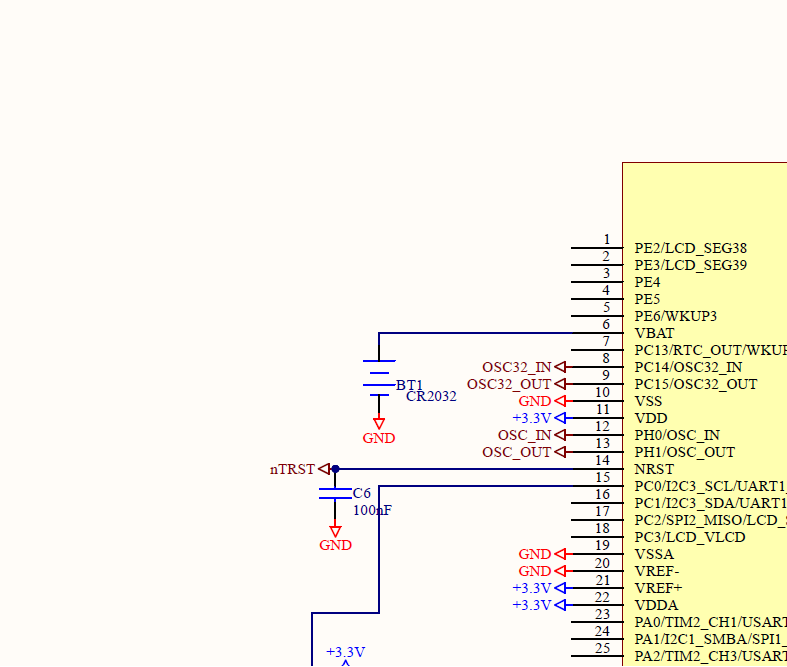Click the VDDA pin name

[656, 605]
